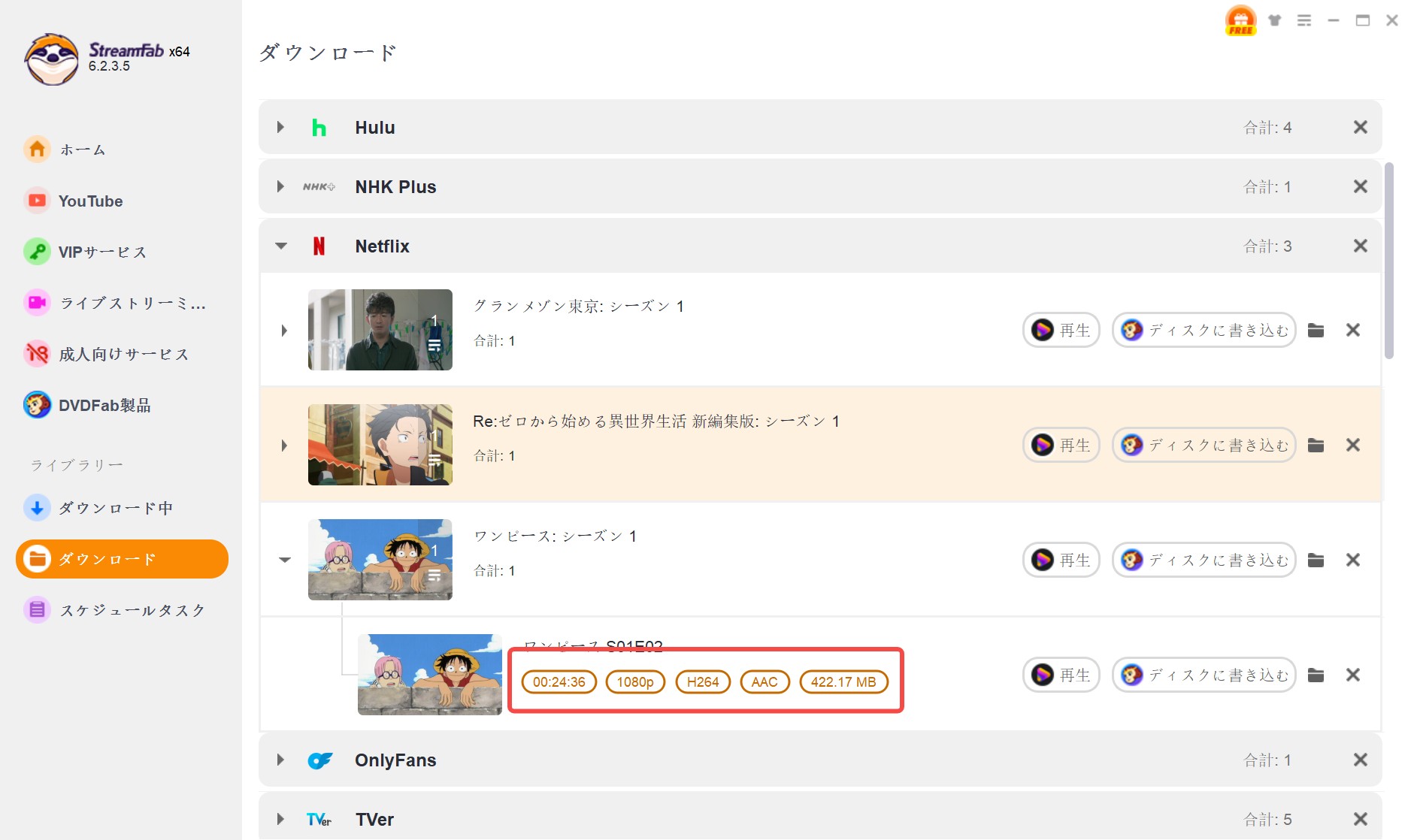Expand the グランメゾン東京 season entry

[285, 330]
